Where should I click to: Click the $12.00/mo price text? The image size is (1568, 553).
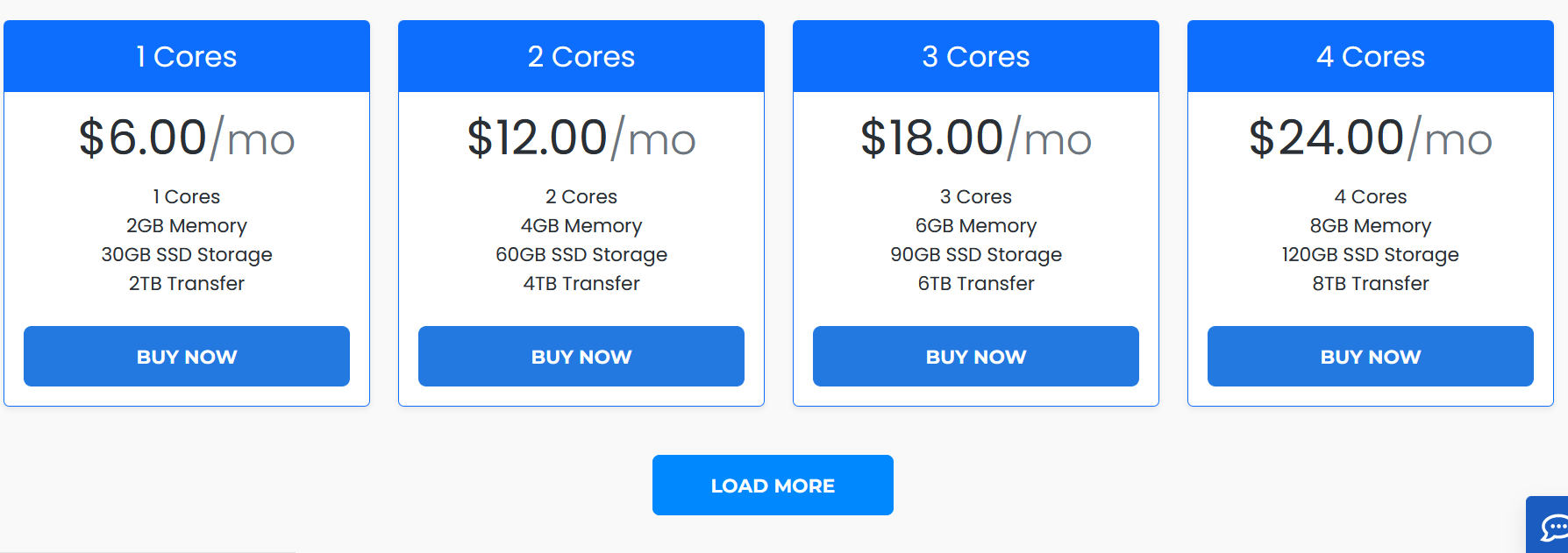(x=581, y=138)
